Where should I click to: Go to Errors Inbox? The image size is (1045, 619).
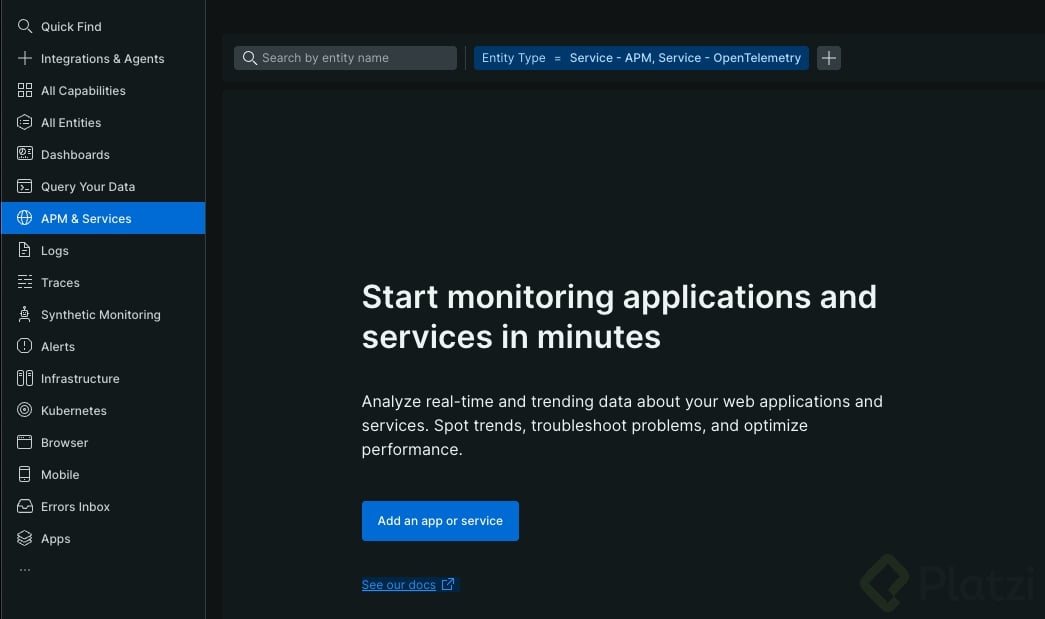point(103,506)
